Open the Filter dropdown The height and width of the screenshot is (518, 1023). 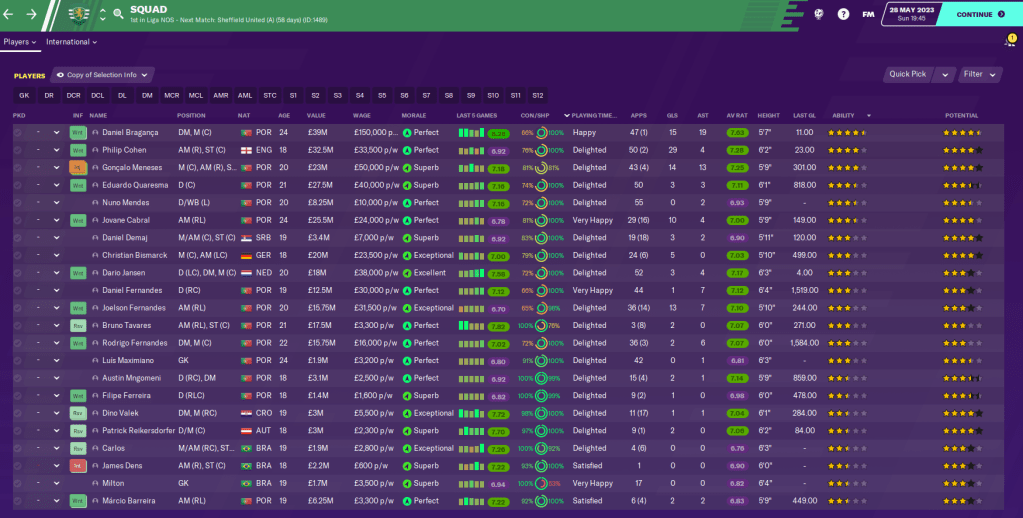[980, 74]
